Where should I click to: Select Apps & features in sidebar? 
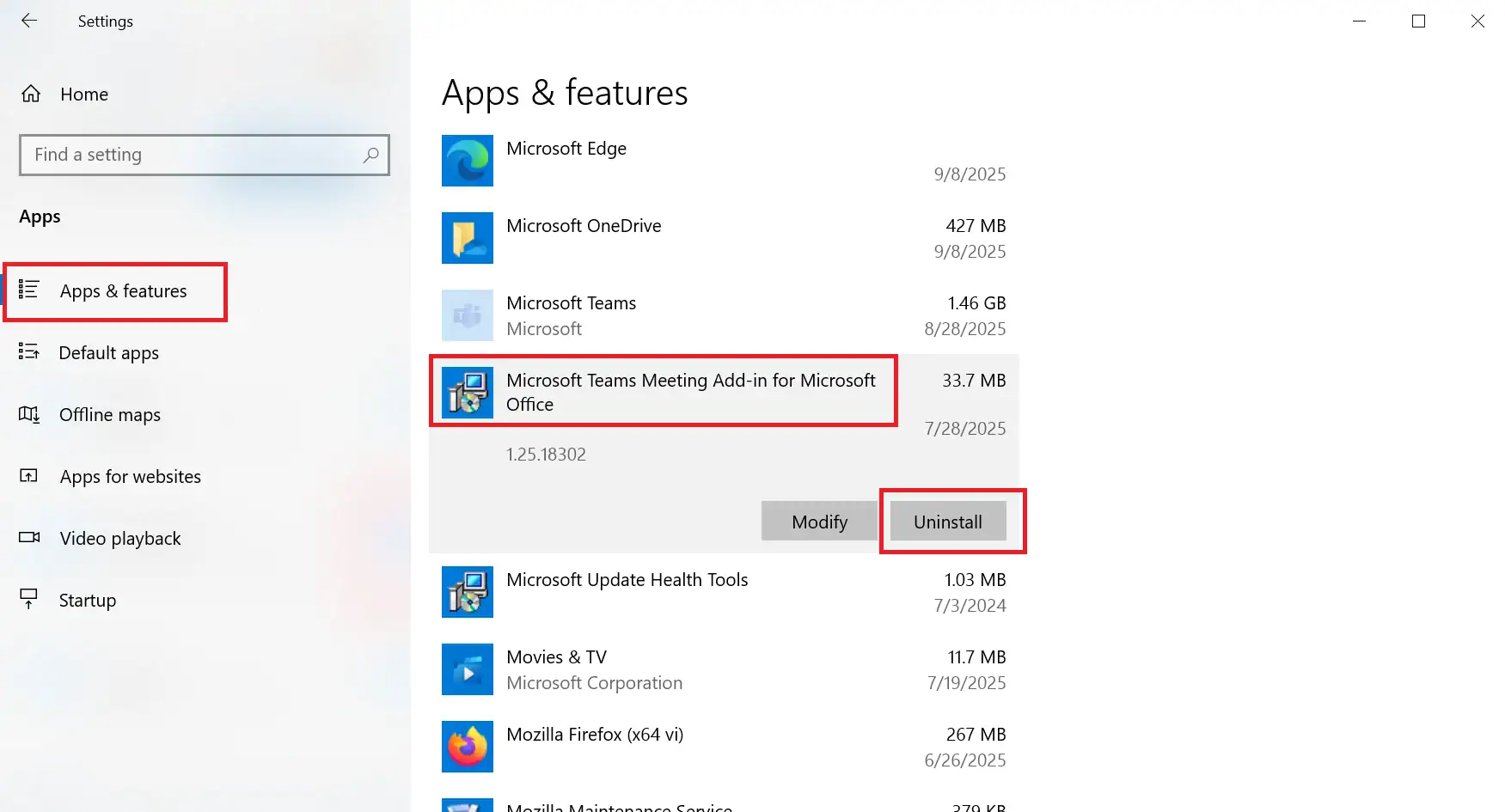tap(123, 291)
